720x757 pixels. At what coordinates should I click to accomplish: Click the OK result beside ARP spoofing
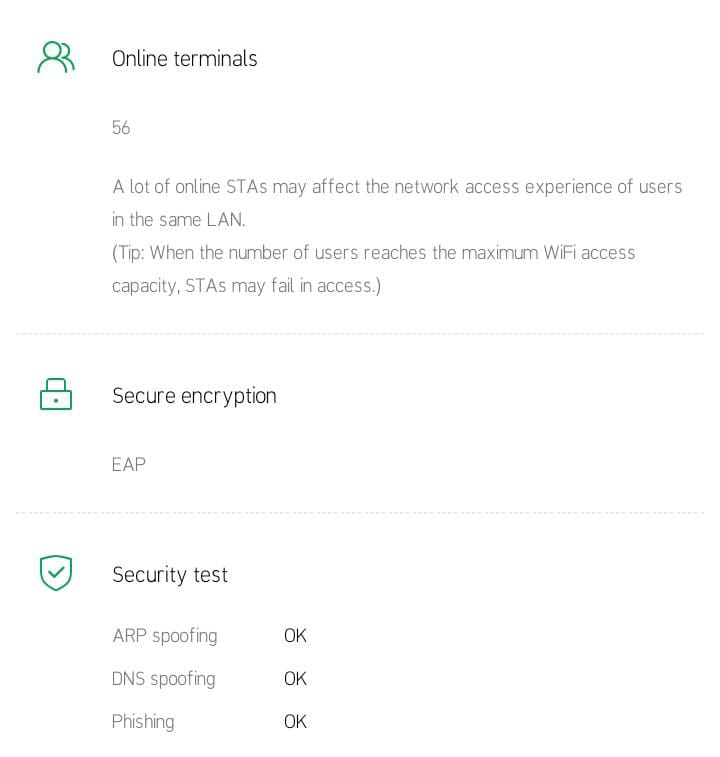coord(295,636)
